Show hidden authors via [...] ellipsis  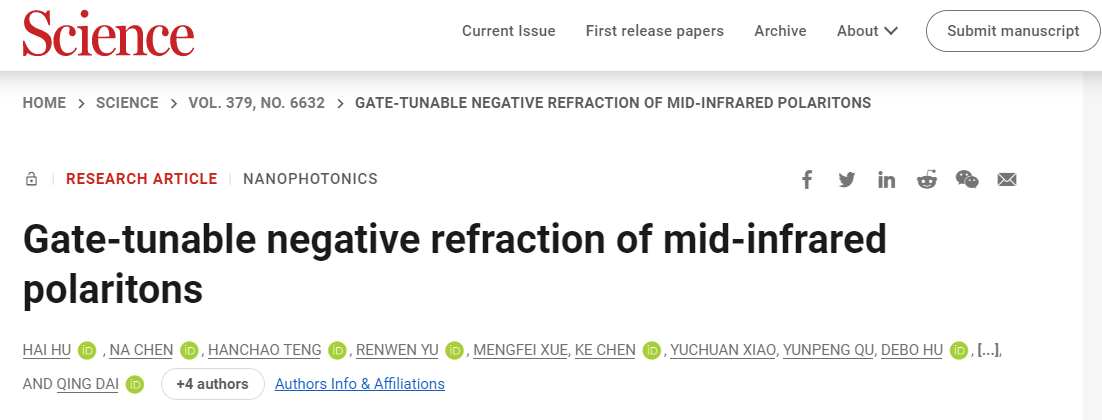988,350
